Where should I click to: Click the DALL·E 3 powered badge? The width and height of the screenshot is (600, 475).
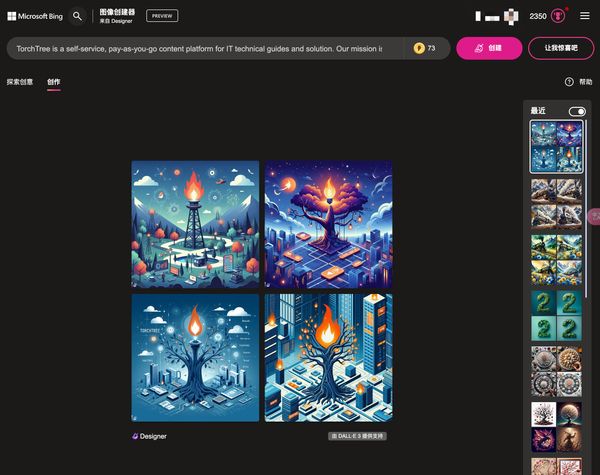(x=357, y=436)
